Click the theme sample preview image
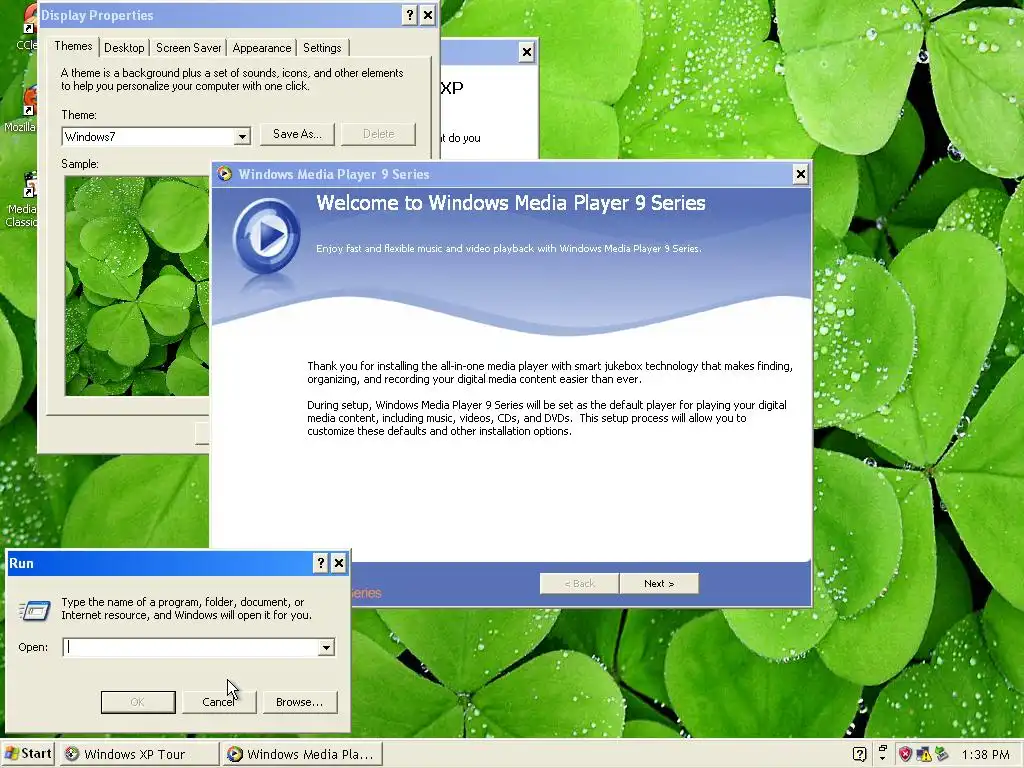Screen dimensions: 1024x768 pos(137,286)
